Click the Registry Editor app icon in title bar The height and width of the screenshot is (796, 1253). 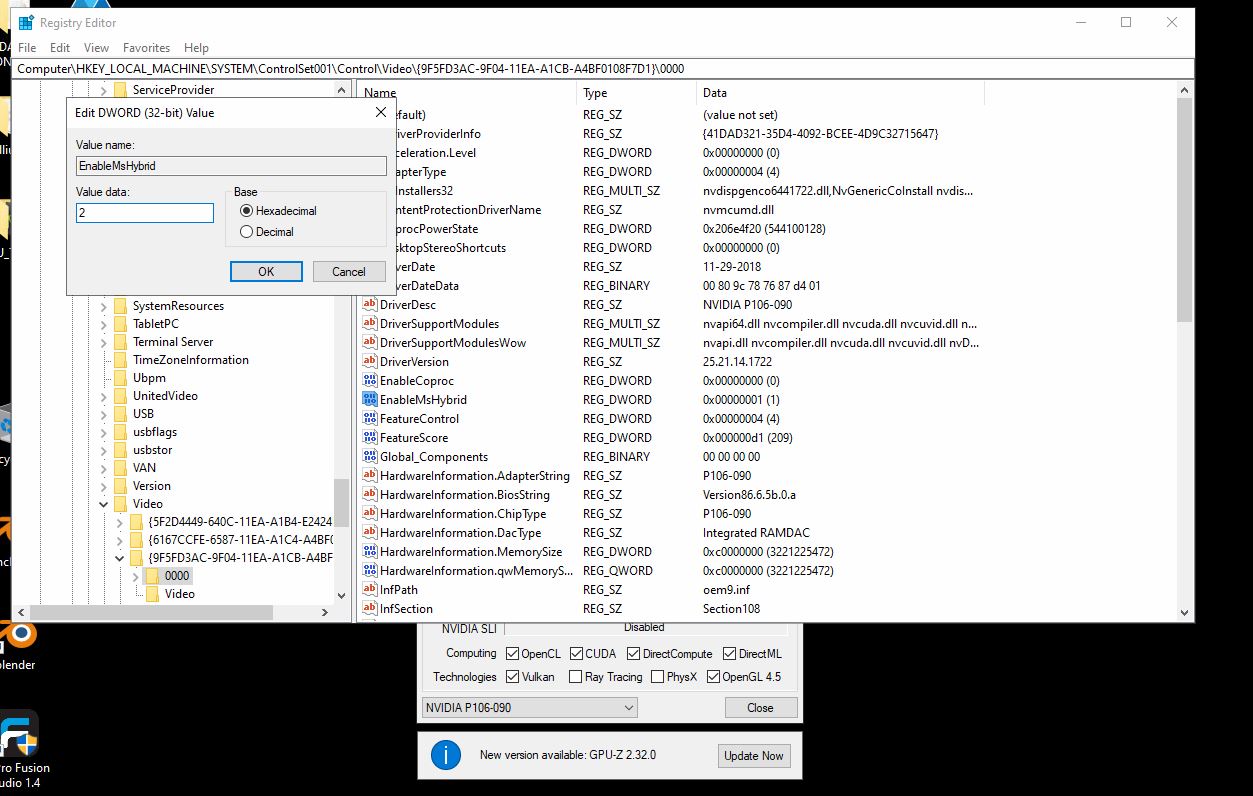coord(25,22)
